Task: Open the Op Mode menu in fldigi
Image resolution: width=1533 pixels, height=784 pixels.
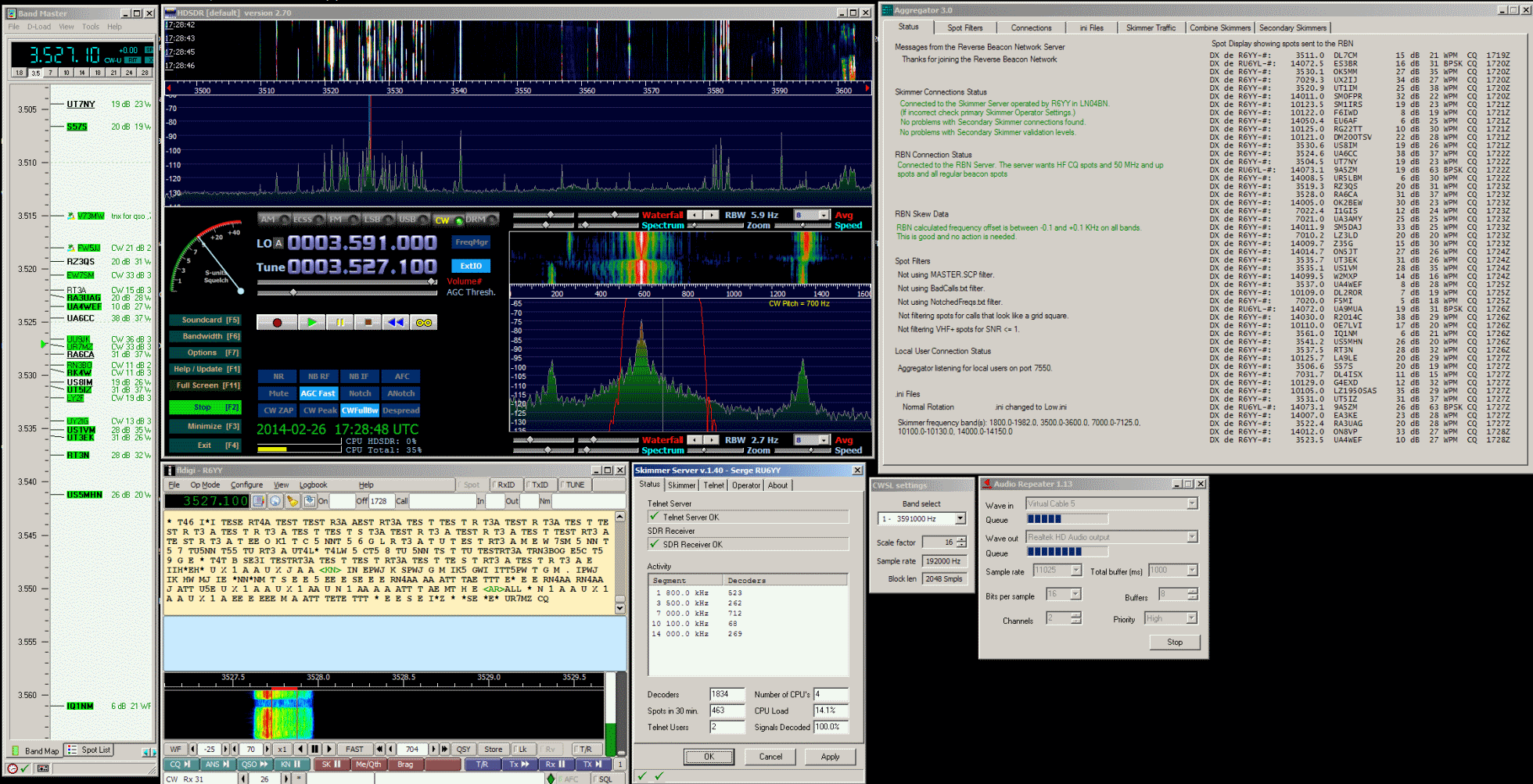Action: [x=205, y=485]
